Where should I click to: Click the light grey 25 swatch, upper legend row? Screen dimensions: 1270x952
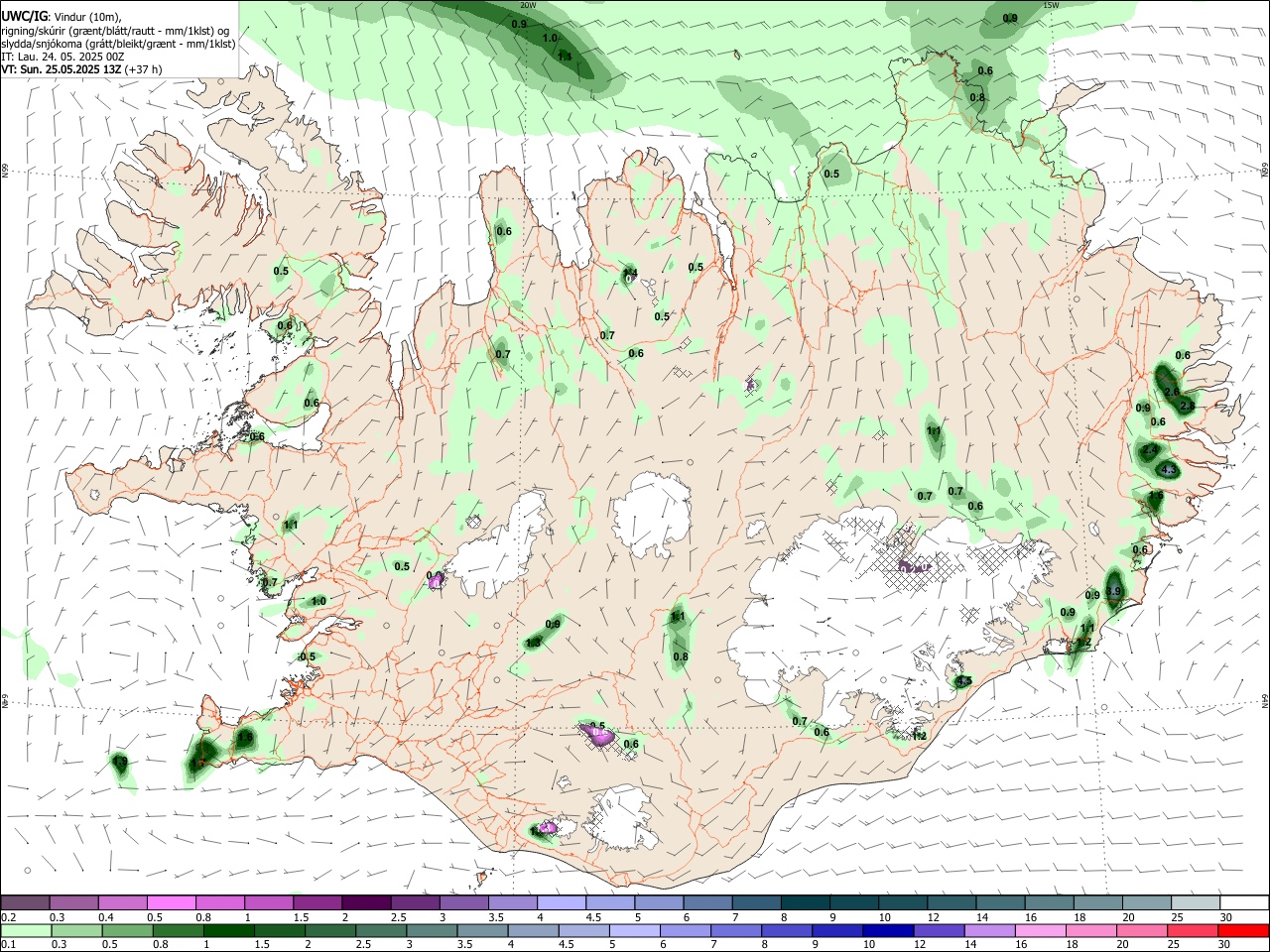(x=1197, y=902)
